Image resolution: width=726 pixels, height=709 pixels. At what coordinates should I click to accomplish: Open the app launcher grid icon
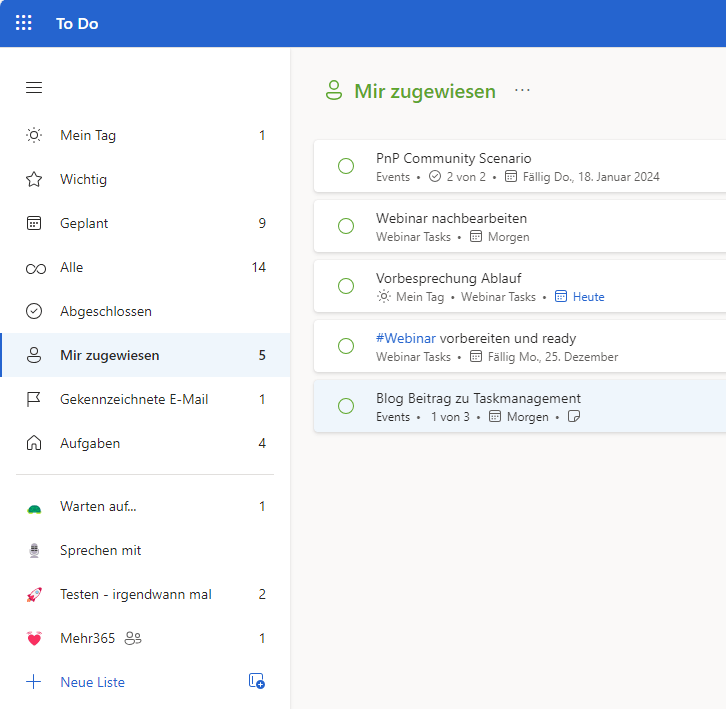(24, 23)
